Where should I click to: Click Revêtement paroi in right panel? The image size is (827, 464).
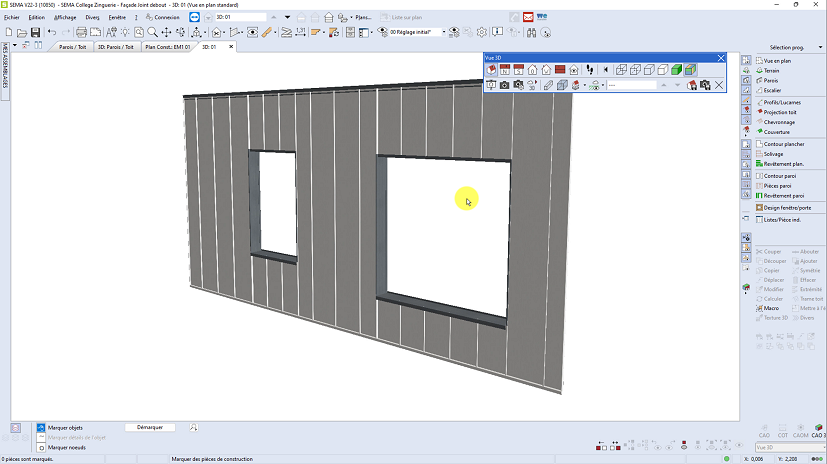(784, 196)
